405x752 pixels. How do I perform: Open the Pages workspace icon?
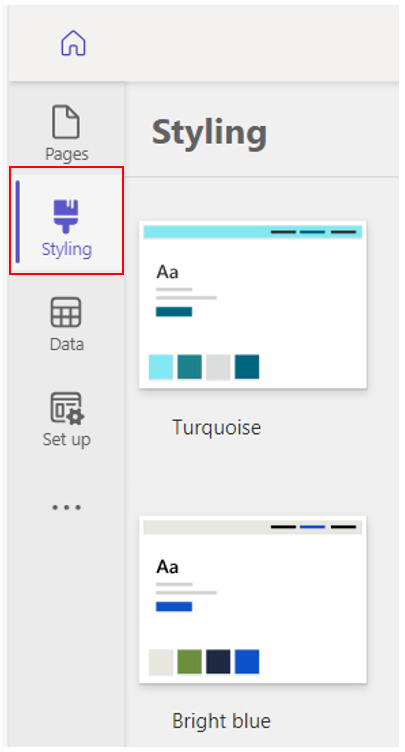pyautogui.click(x=66, y=123)
